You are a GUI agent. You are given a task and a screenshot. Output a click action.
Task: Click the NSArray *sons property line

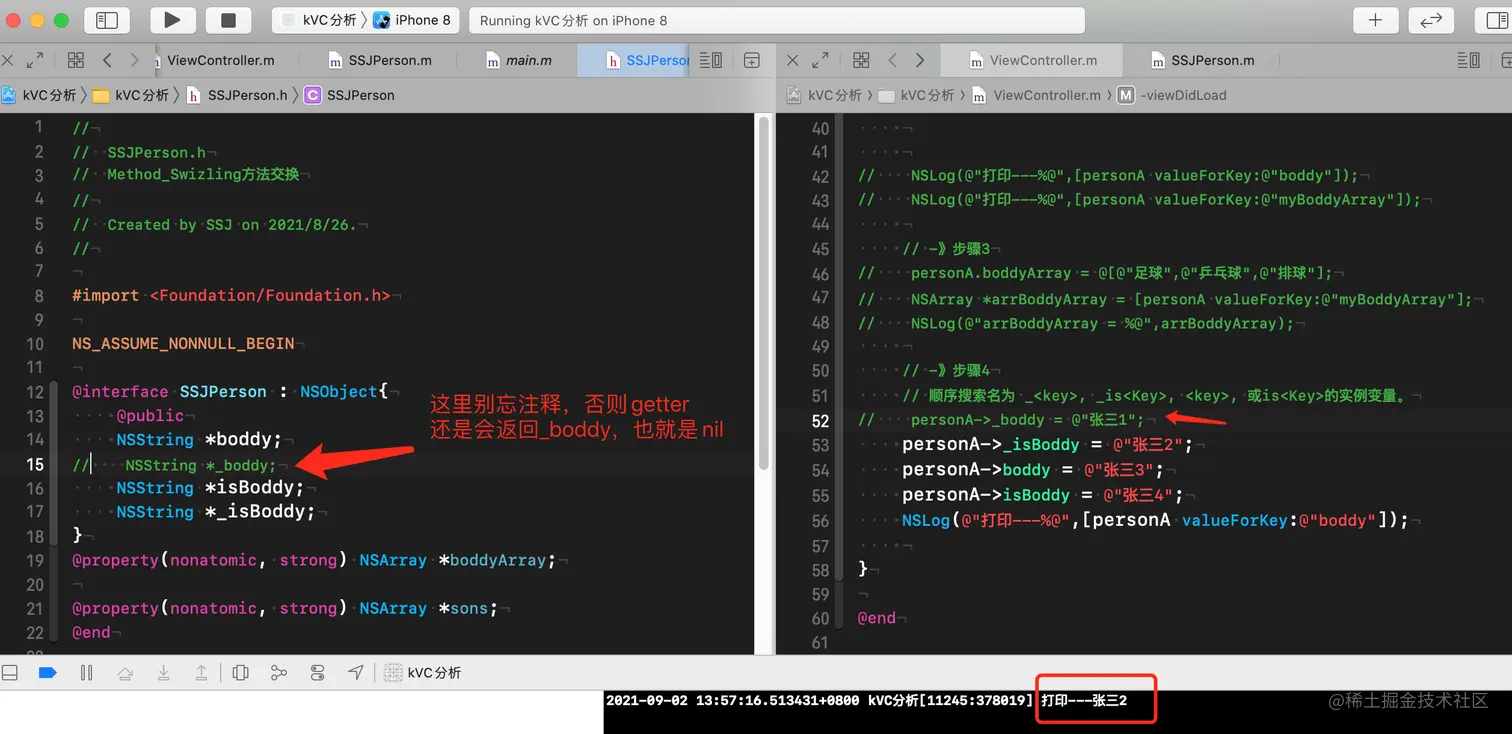(285, 608)
